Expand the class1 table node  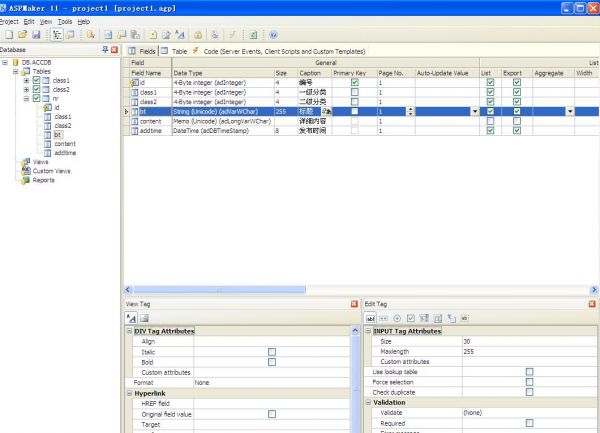pyautogui.click(x=26, y=80)
